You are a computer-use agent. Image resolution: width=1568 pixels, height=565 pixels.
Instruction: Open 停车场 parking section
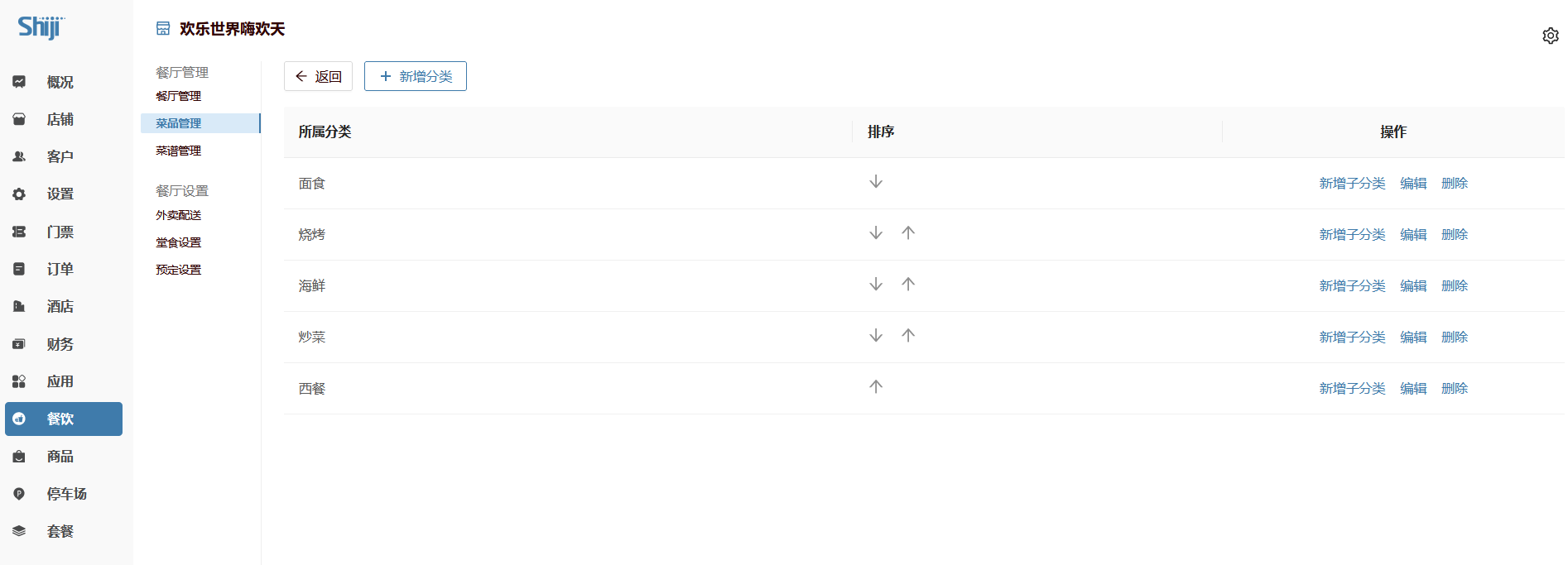pyautogui.click(x=66, y=494)
